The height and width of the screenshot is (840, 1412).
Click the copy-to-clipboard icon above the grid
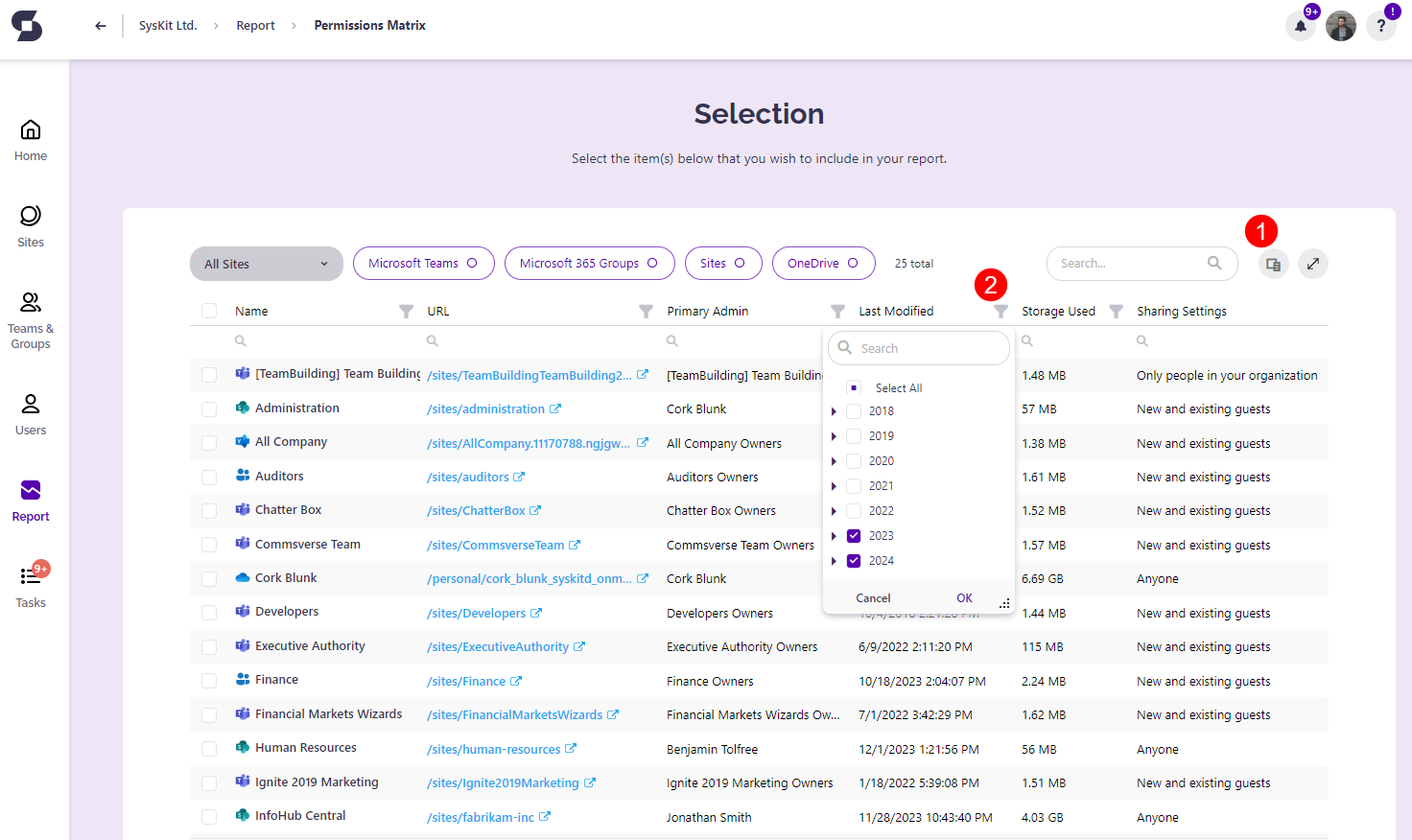(1272, 263)
